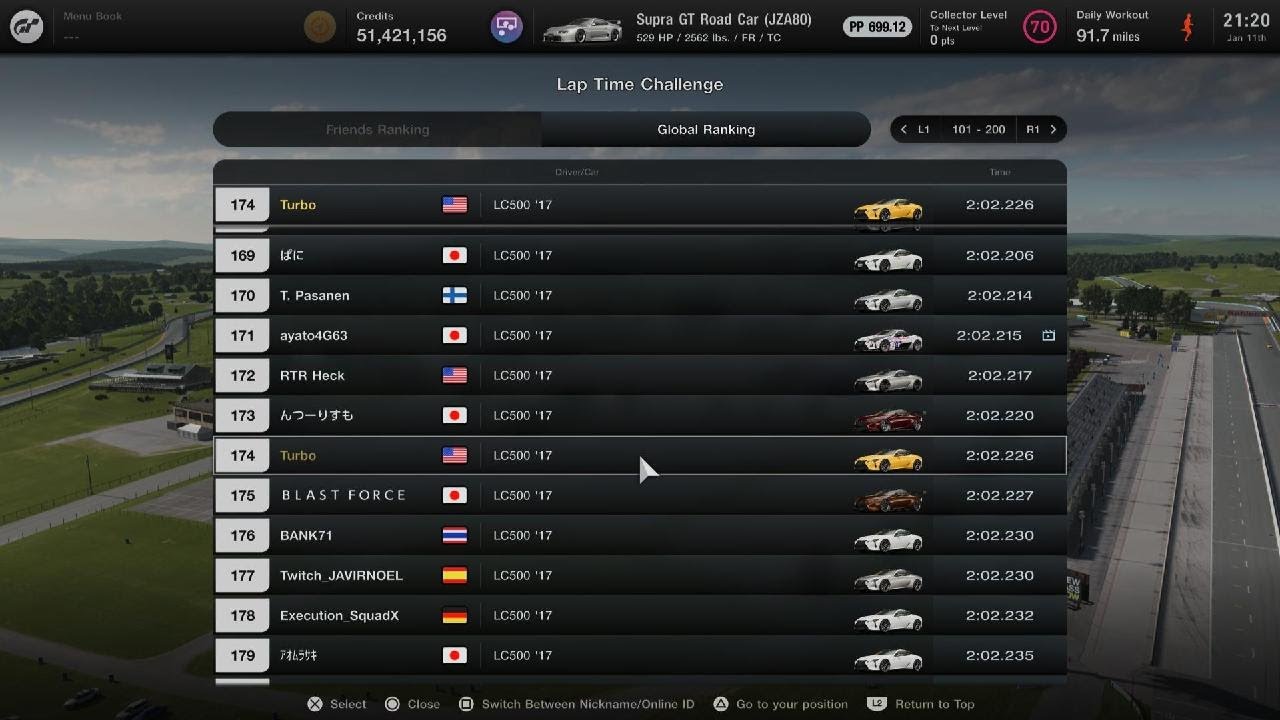Screen dimensions: 1280x720
Task: Click the cross Select button hint
Action: pyautogui.click(x=337, y=704)
